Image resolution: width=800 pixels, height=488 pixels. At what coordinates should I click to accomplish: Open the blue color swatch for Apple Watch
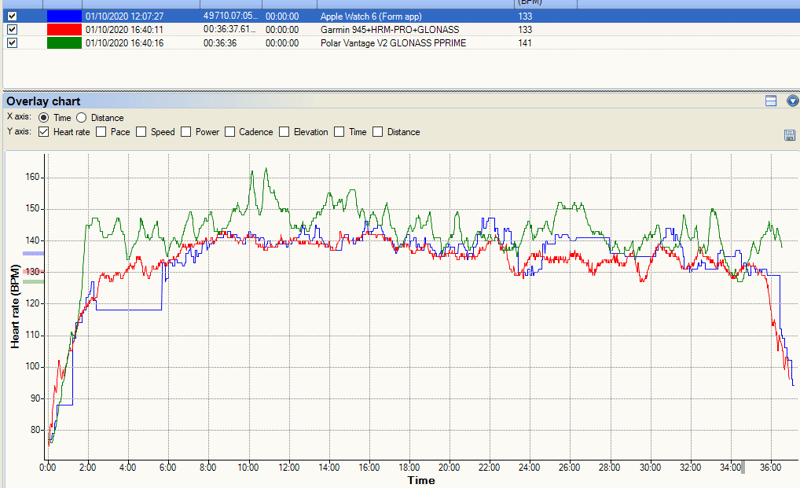pos(64,16)
